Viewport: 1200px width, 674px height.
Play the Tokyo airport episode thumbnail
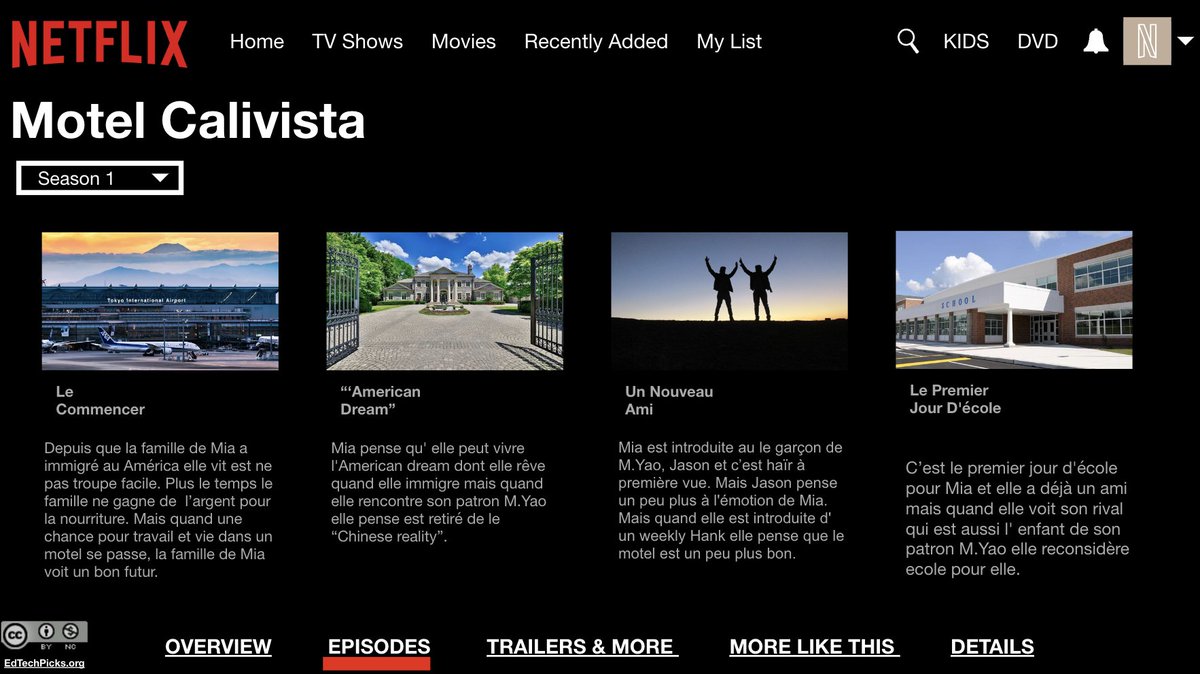(160, 301)
